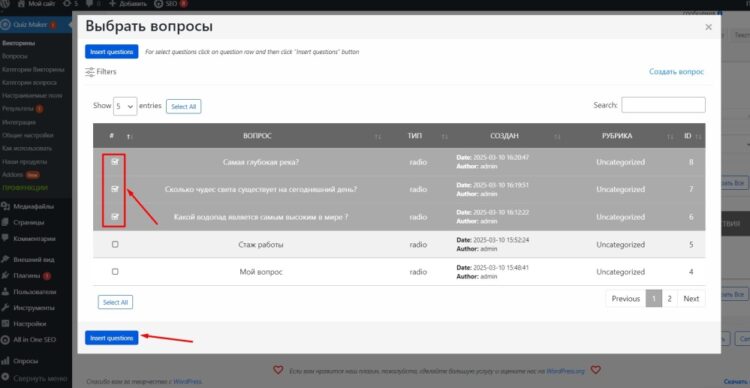
Task: Click question text Самая глубокая река?
Action: (261, 162)
